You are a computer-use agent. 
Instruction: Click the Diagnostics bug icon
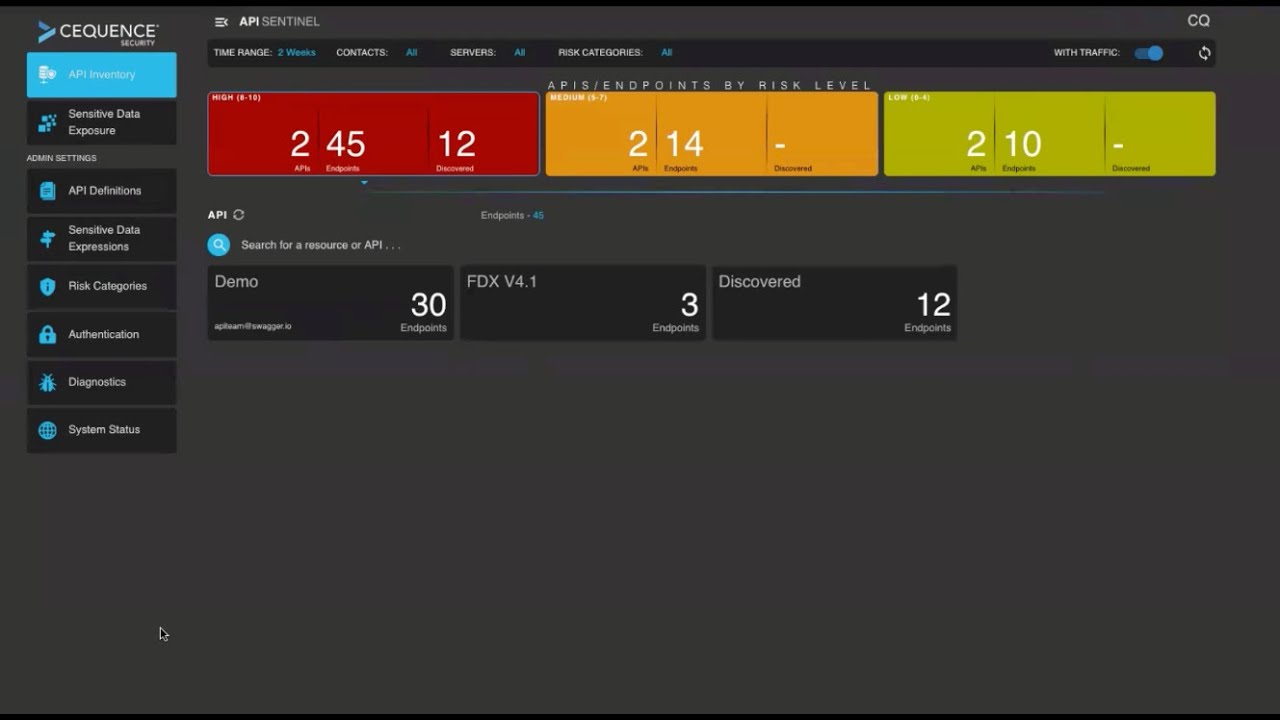47,383
